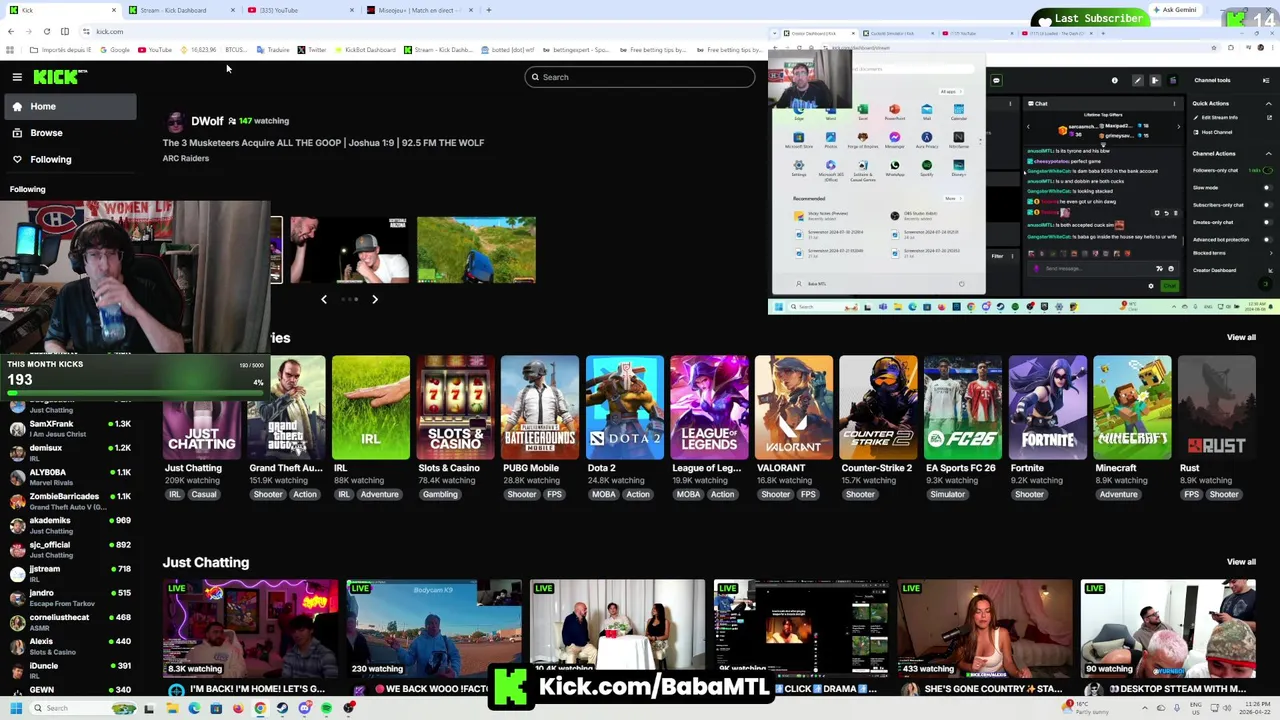Show next featured stream with right arrow

coord(375,299)
